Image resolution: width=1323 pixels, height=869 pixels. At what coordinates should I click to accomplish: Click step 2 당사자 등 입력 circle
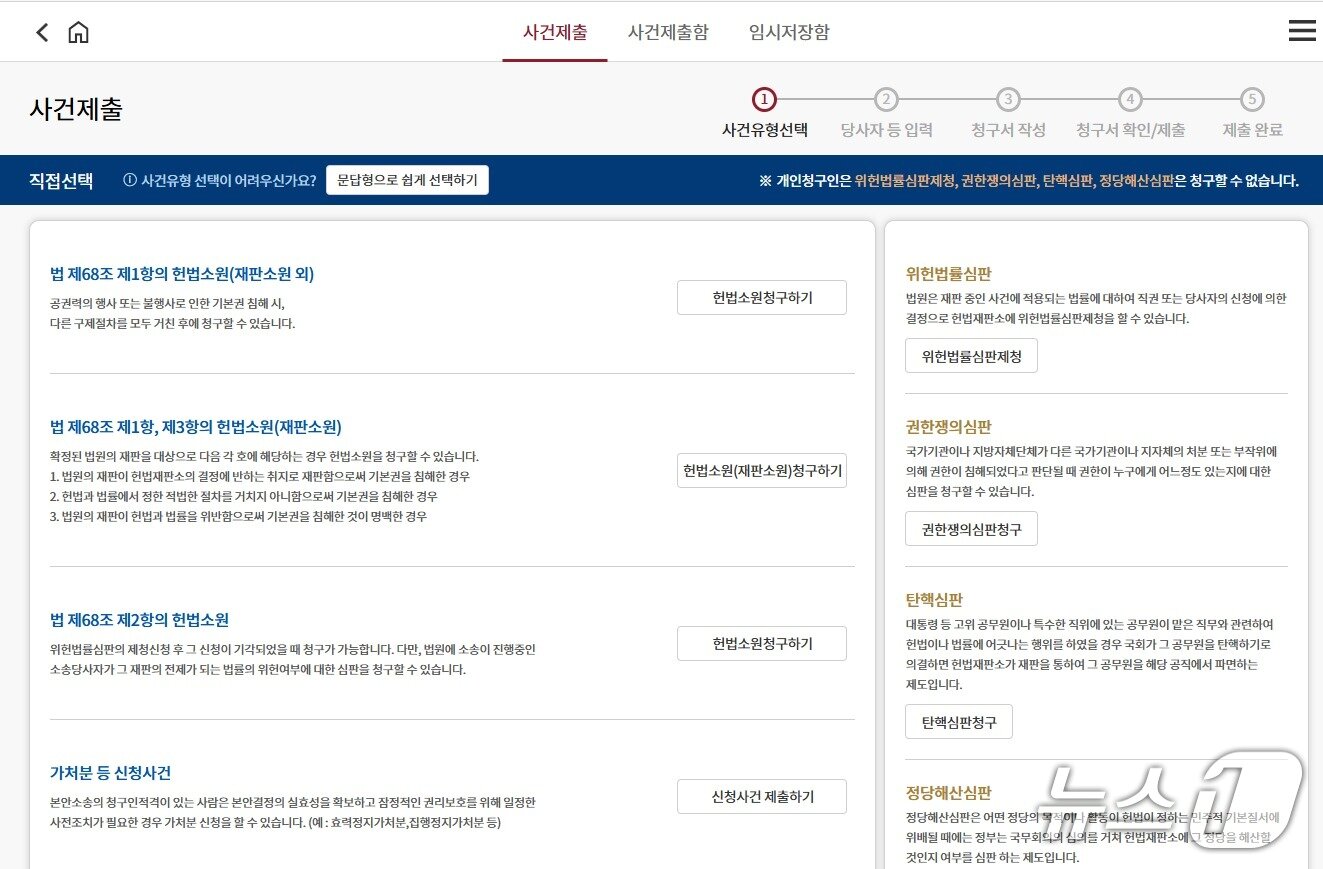[x=886, y=100]
